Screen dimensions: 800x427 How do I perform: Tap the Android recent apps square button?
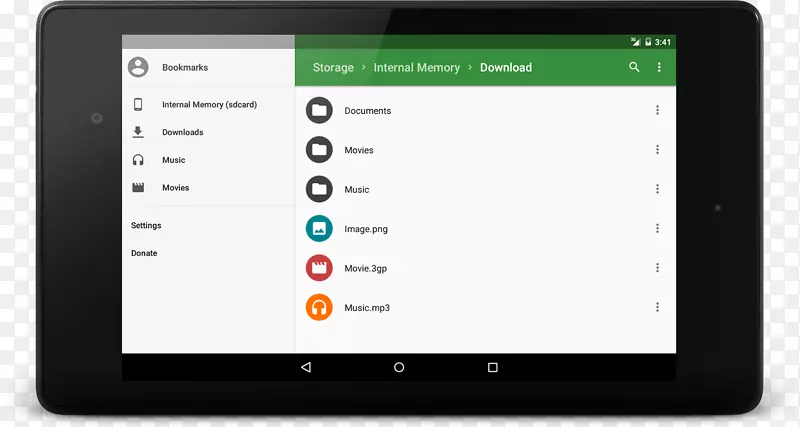click(492, 367)
